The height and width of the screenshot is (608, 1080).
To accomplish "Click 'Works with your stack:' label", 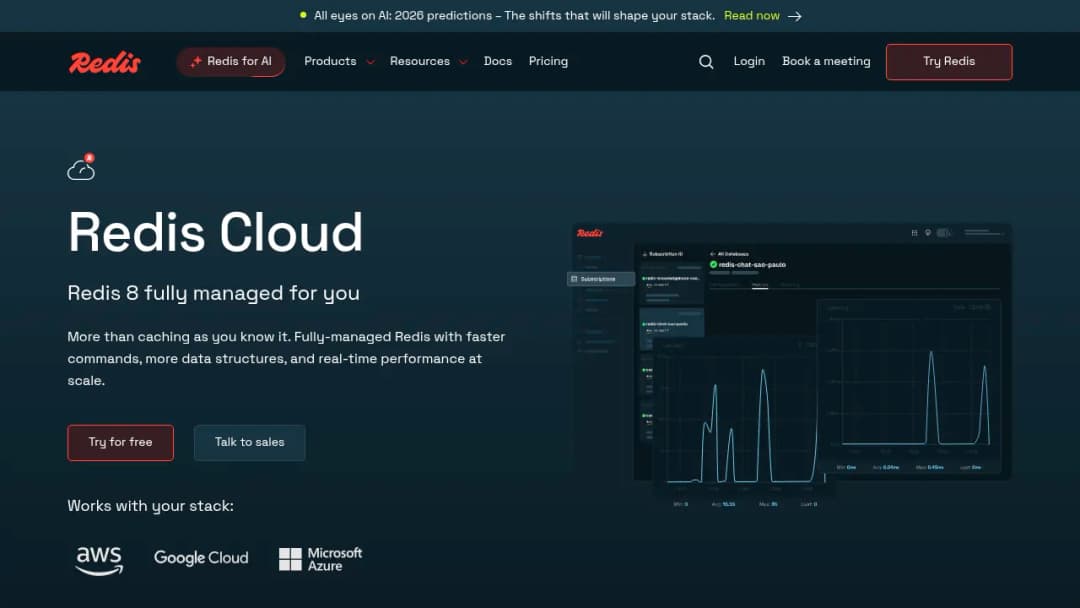I will 150,506.
